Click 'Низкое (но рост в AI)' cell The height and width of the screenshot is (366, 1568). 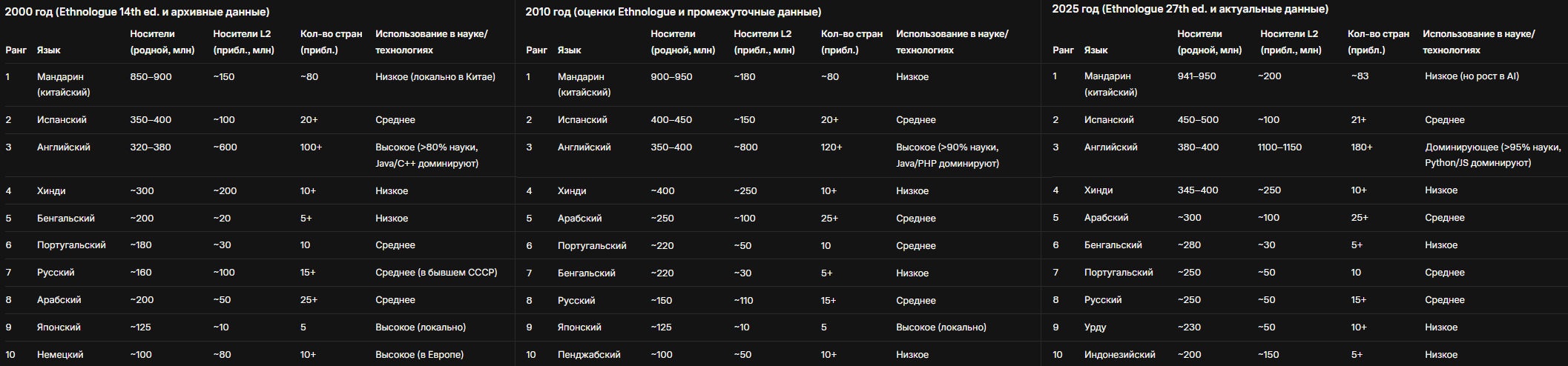click(1472, 76)
